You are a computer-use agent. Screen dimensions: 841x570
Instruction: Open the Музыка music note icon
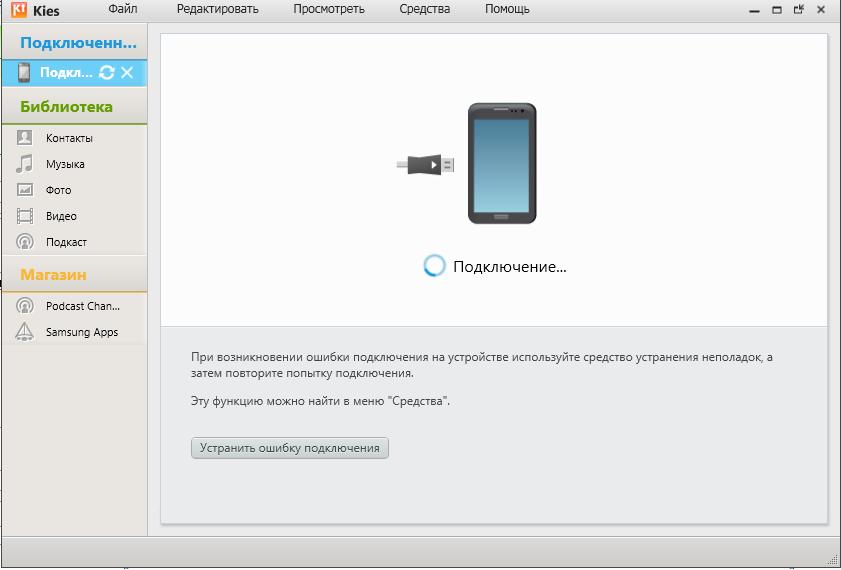pos(24,164)
